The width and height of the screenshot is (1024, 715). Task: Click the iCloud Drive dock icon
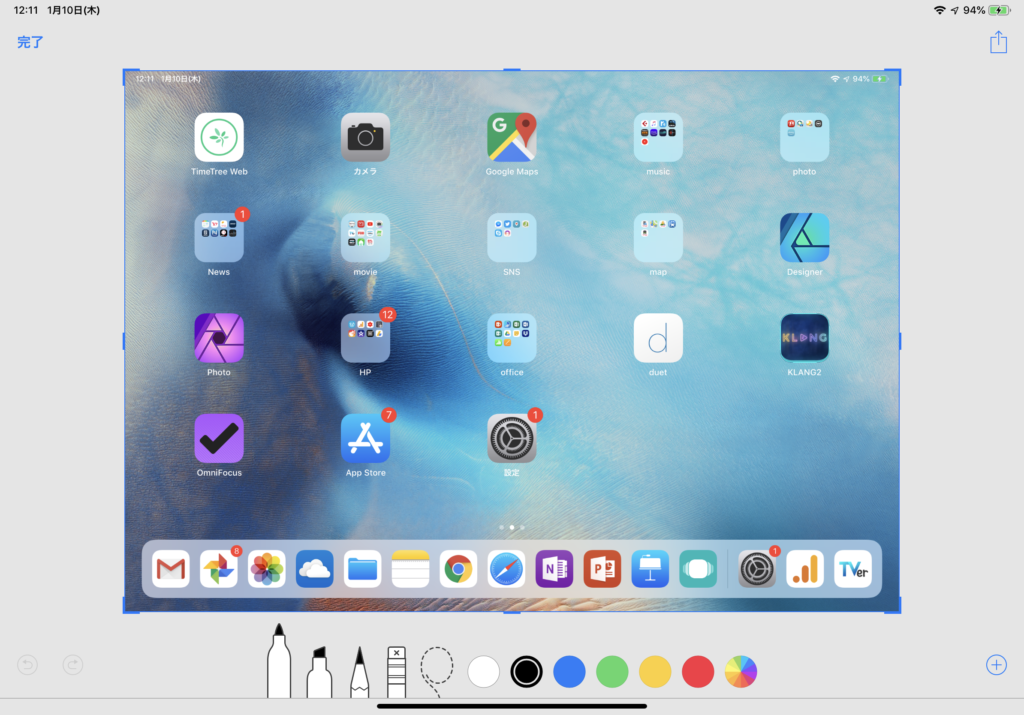coord(314,569)
